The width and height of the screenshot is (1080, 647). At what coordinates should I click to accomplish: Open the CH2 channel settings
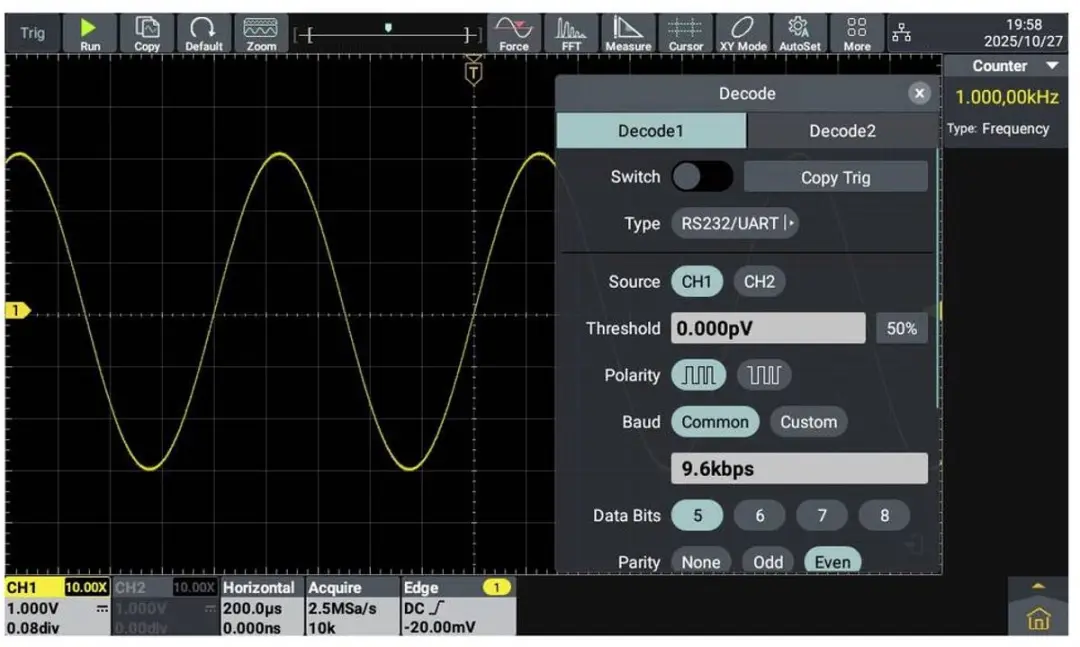(165, 606)
